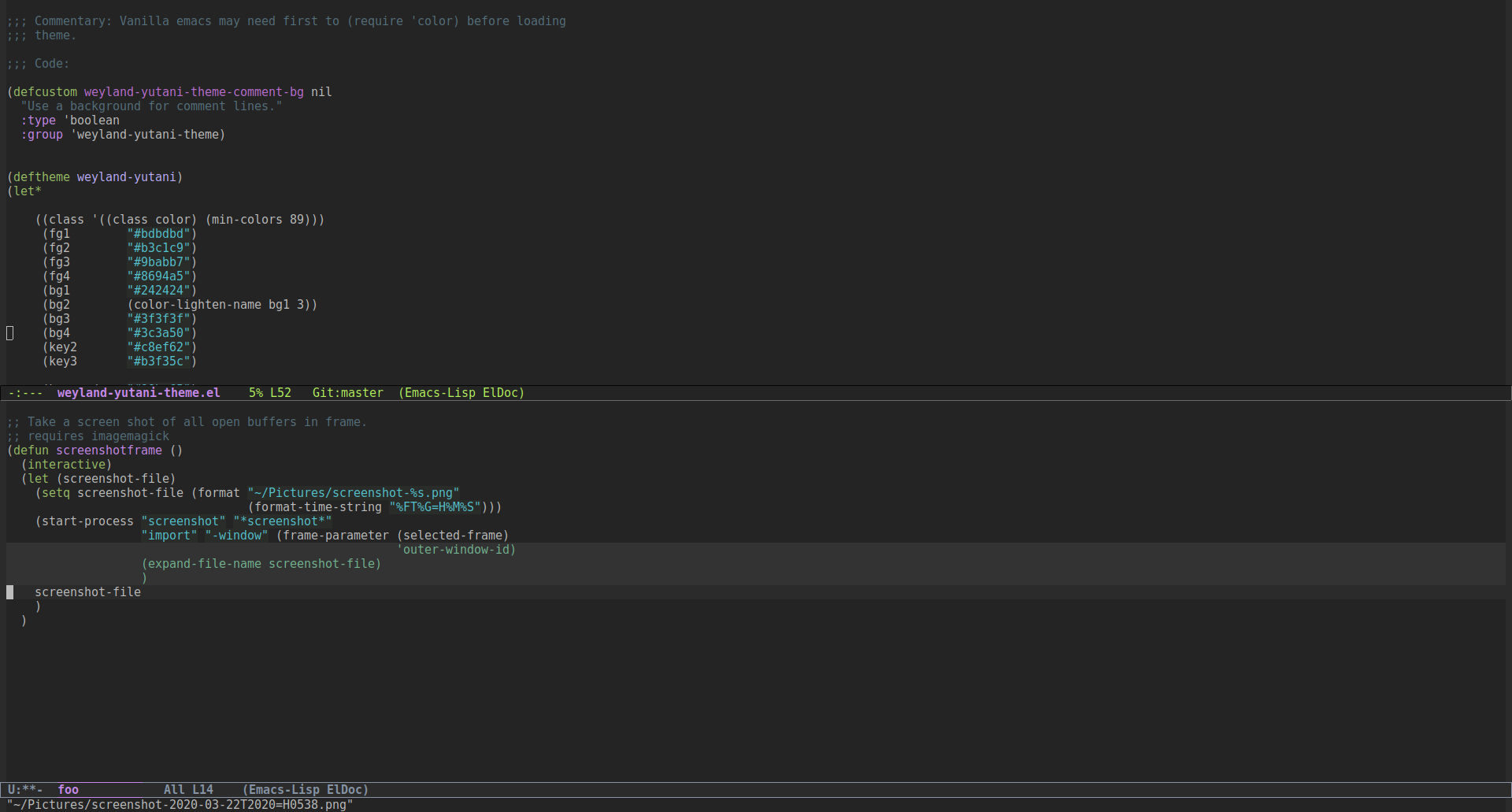Click the 5% L52 position indicator

pyautogui.click(x=270, y=392)
